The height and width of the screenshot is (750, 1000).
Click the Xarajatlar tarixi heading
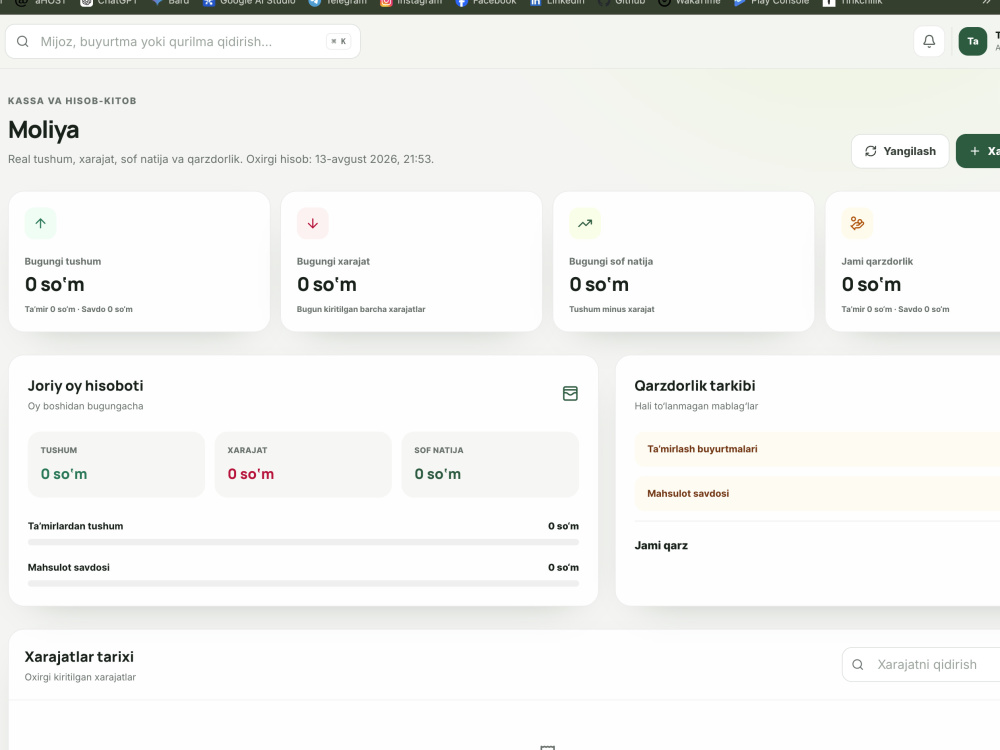pyautogui.click(x=79, y=657)
